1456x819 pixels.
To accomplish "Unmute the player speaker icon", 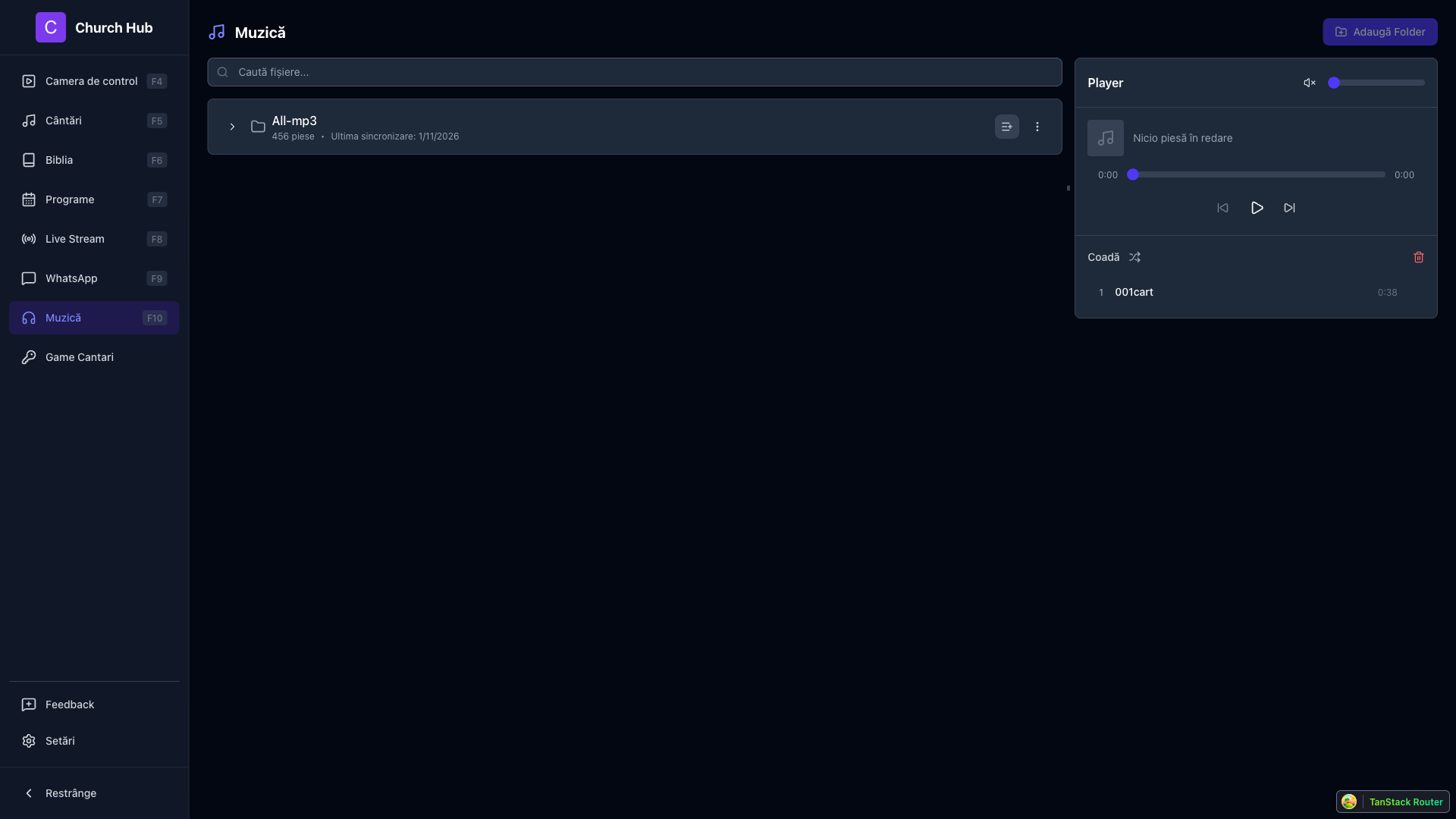I will [1309, 83].
